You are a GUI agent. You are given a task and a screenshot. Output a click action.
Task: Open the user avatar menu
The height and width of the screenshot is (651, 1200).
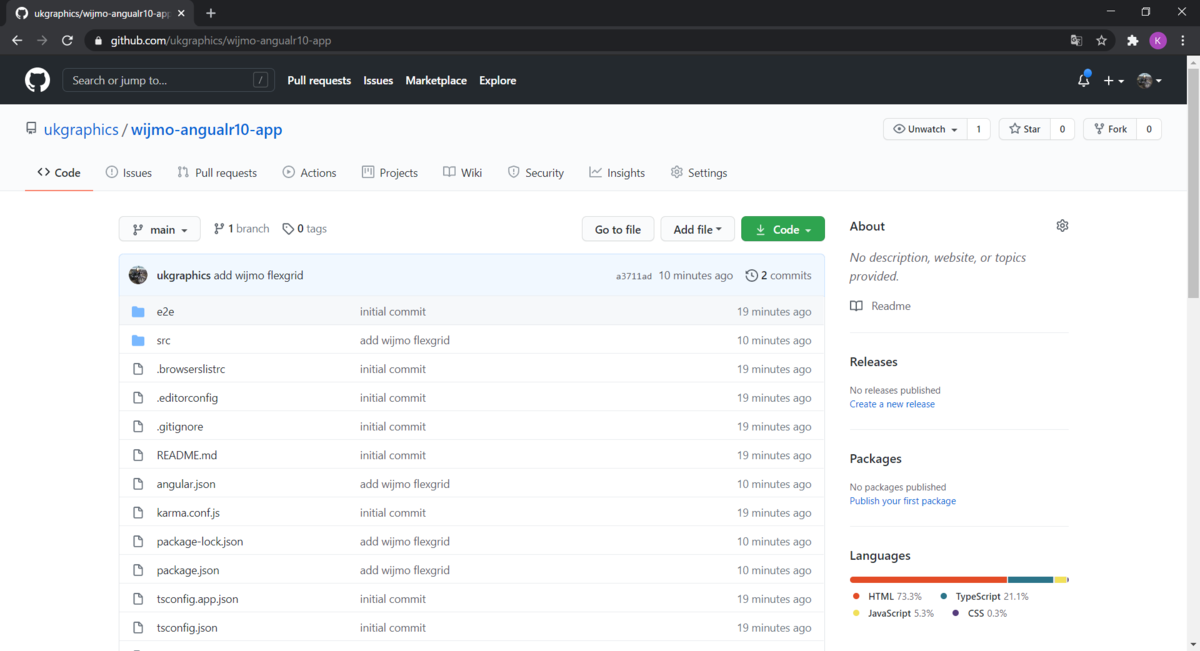[x=1150, y=80]
